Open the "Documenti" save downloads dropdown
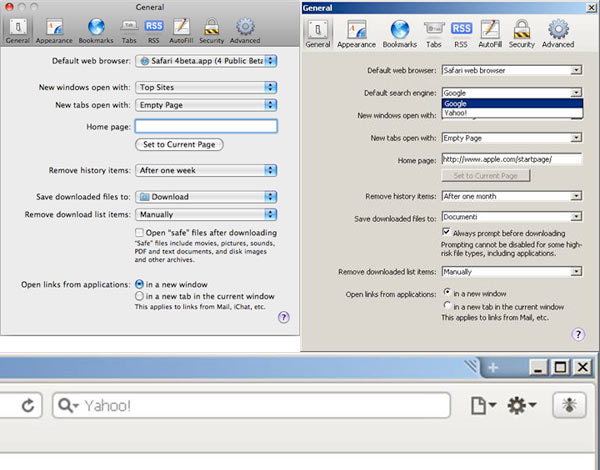Screen dimensions: 600x470 click(x=511, y=218)
